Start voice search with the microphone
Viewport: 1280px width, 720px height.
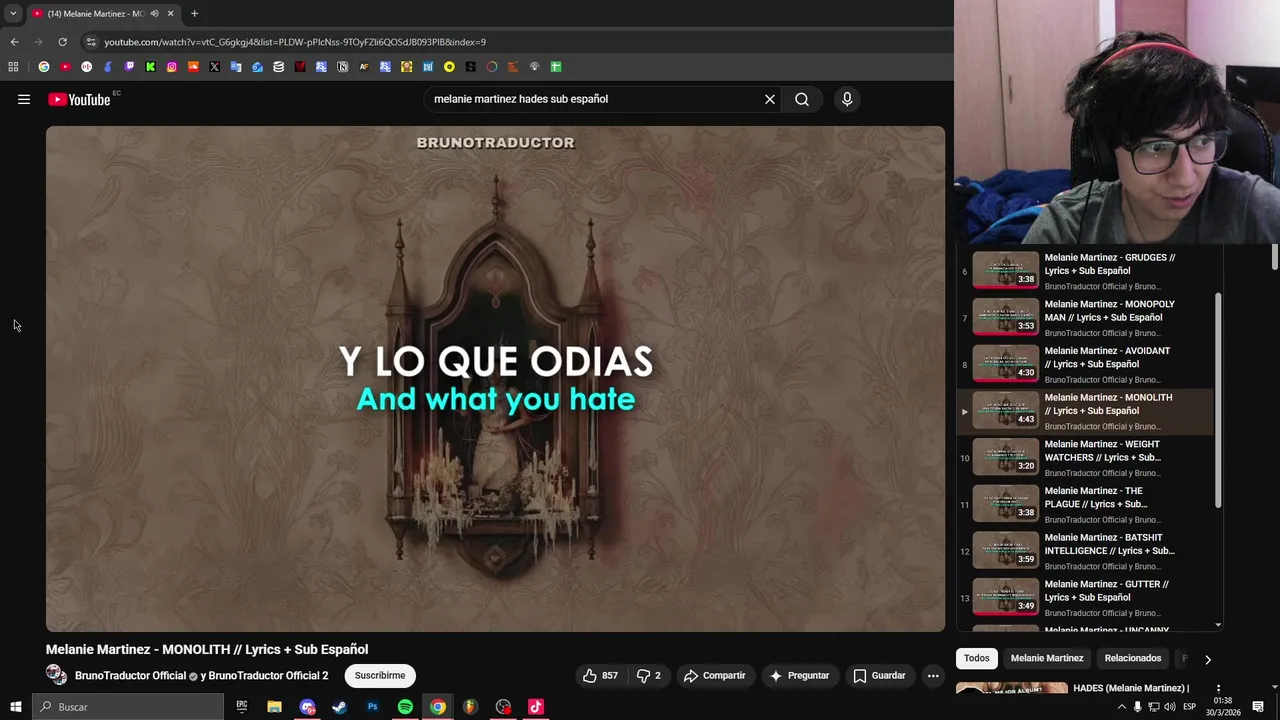[847, 99]
